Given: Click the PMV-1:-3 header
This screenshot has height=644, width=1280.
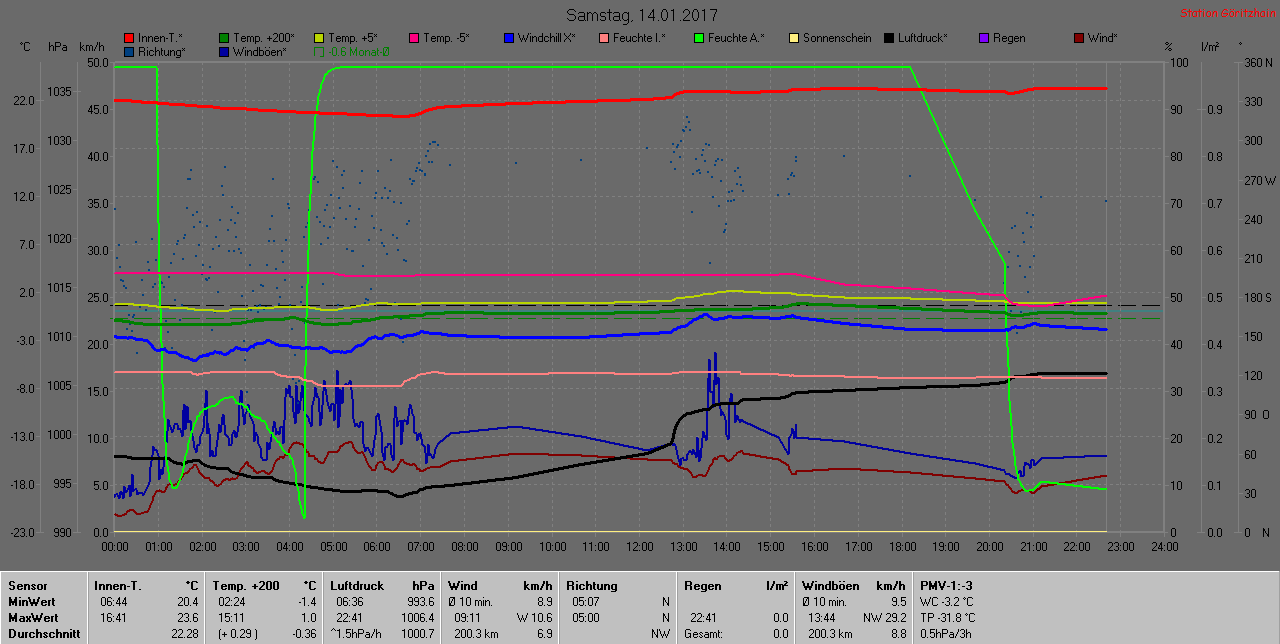Looking at the screenshot, I should click(x=948, y=585).
